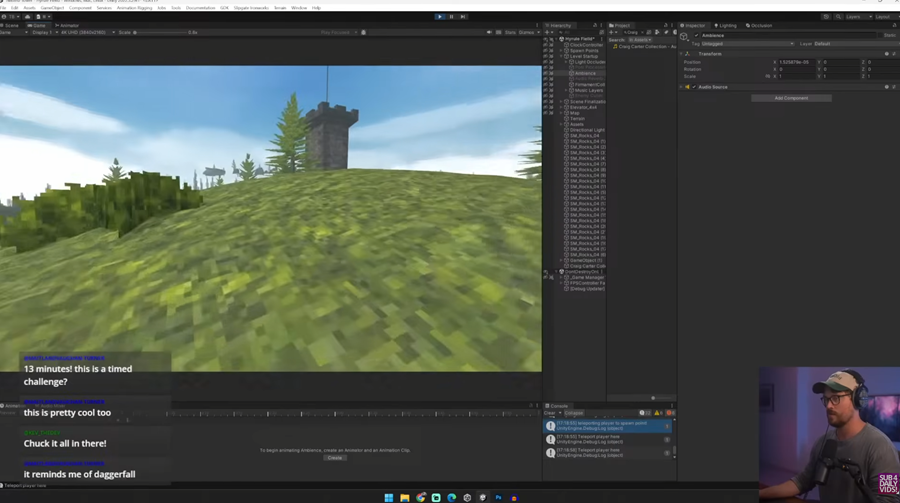Open the Windows Start menu

(x=389, y=497)
